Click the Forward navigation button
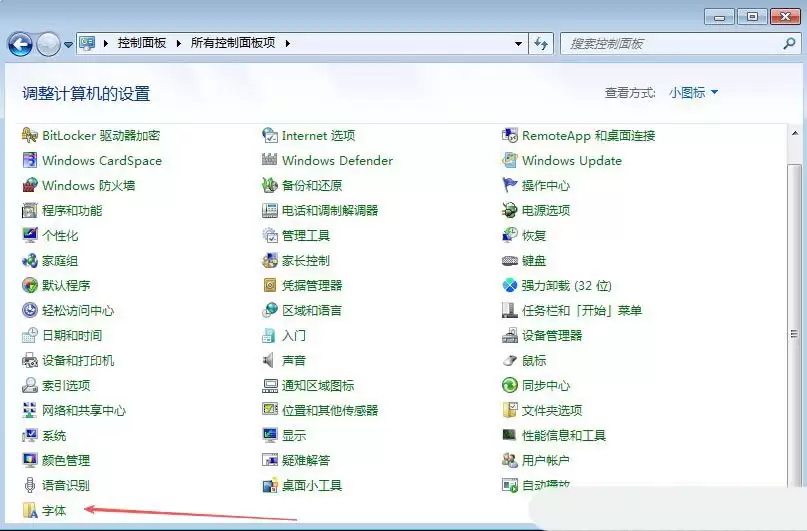 click(49, 45)
